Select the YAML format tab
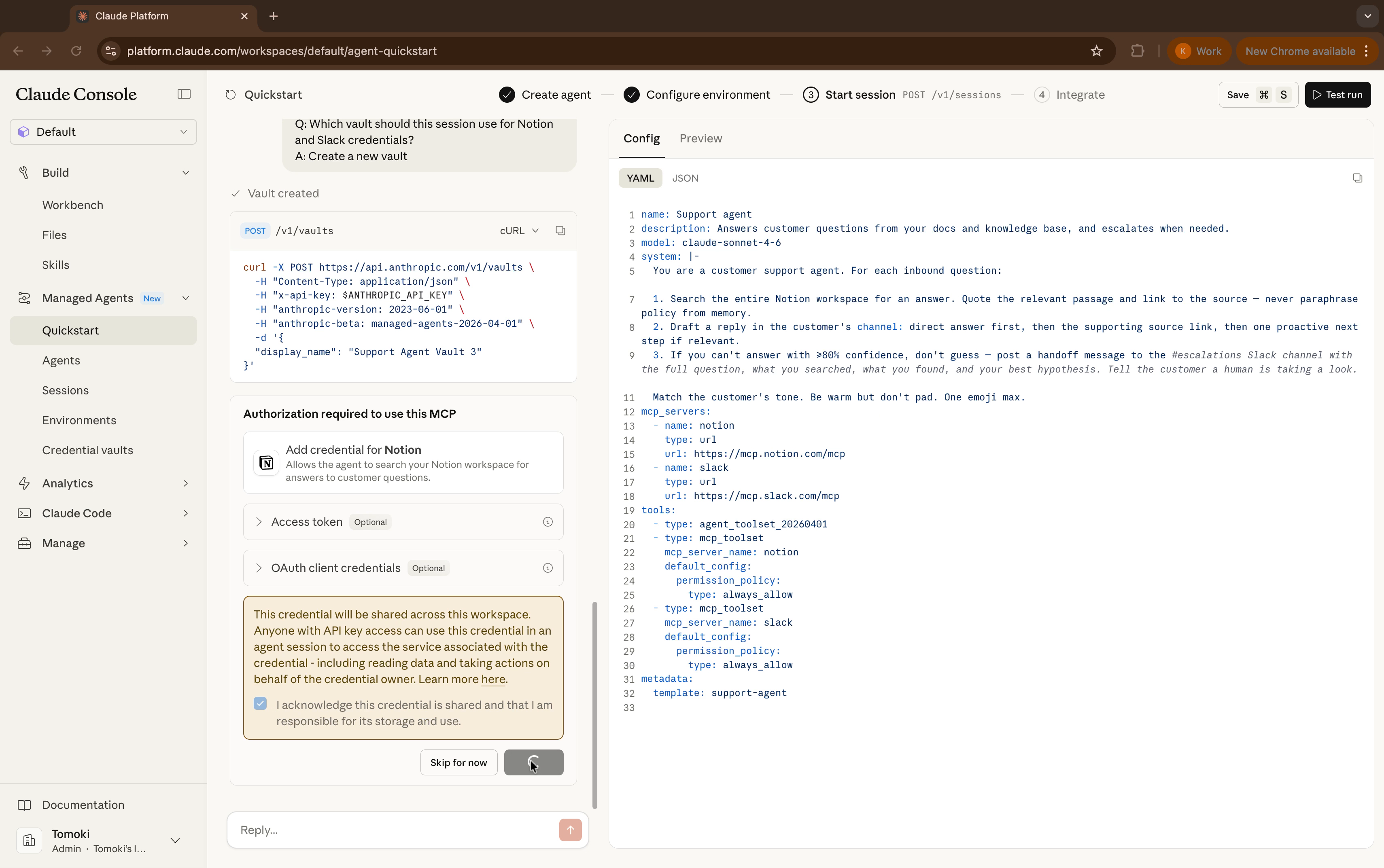 640,178
